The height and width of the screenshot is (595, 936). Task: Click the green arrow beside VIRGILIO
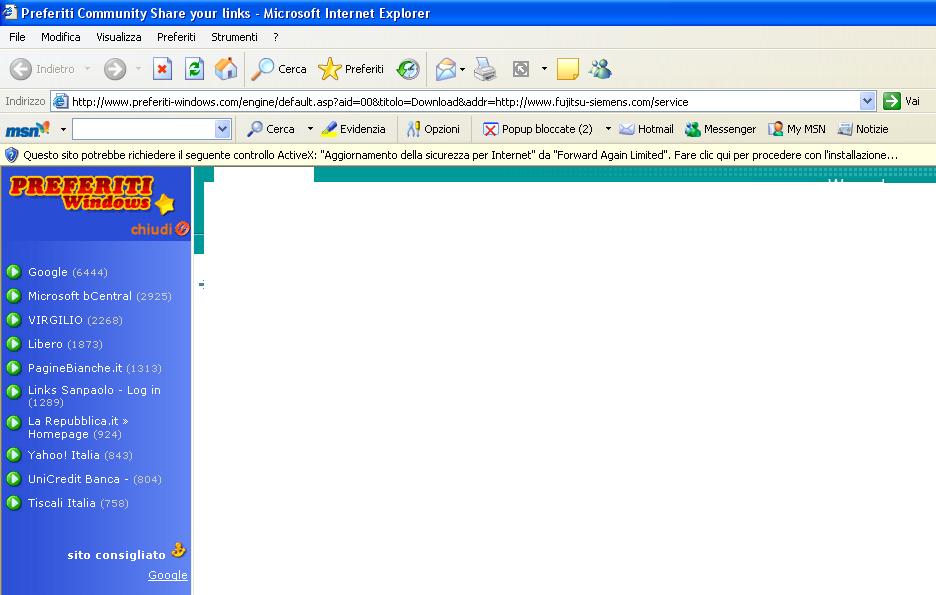coord(14,320)
